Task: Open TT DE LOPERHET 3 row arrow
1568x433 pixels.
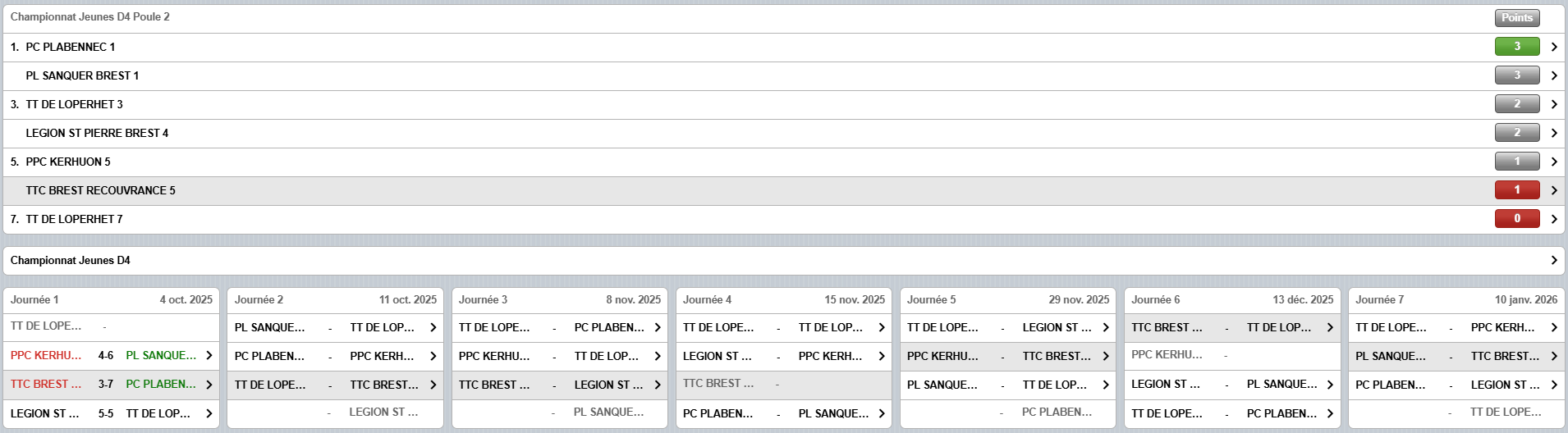Action: pos(1553,104)
